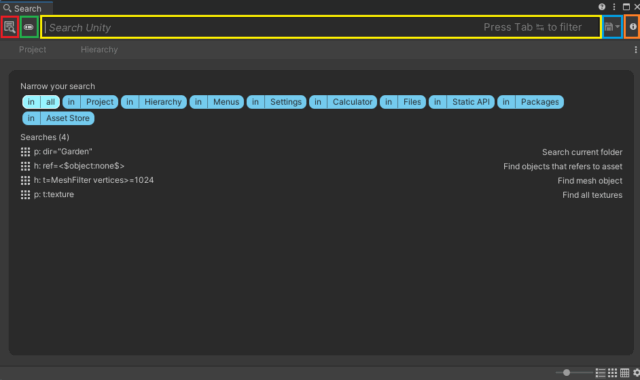
Task: Click the Search Unity text field
Action: coord(321,27)
